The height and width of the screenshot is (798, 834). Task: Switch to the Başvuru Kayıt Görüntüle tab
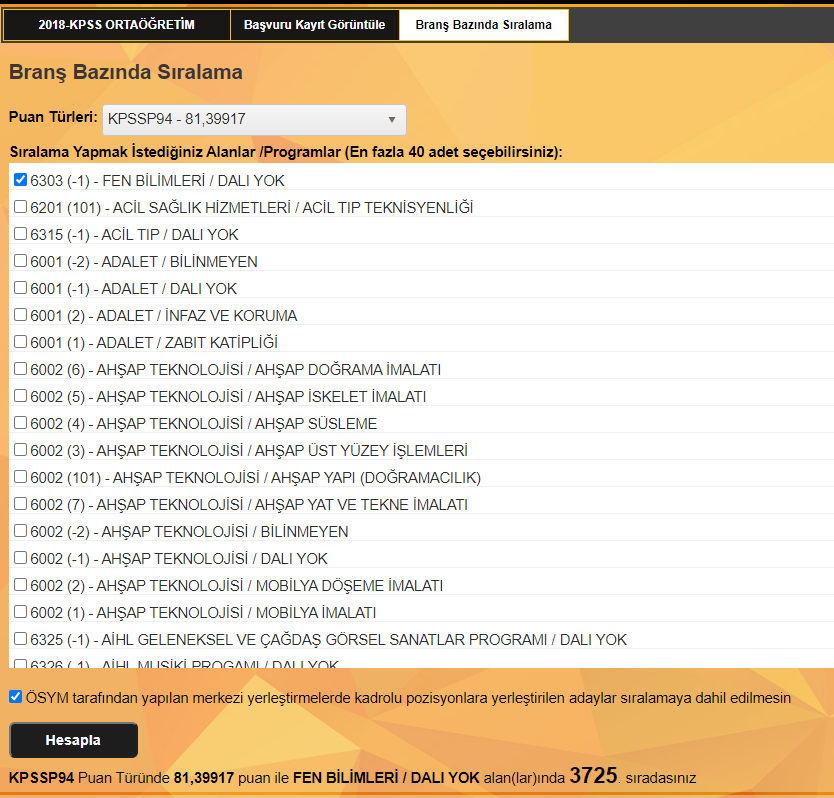pos(314,25)
